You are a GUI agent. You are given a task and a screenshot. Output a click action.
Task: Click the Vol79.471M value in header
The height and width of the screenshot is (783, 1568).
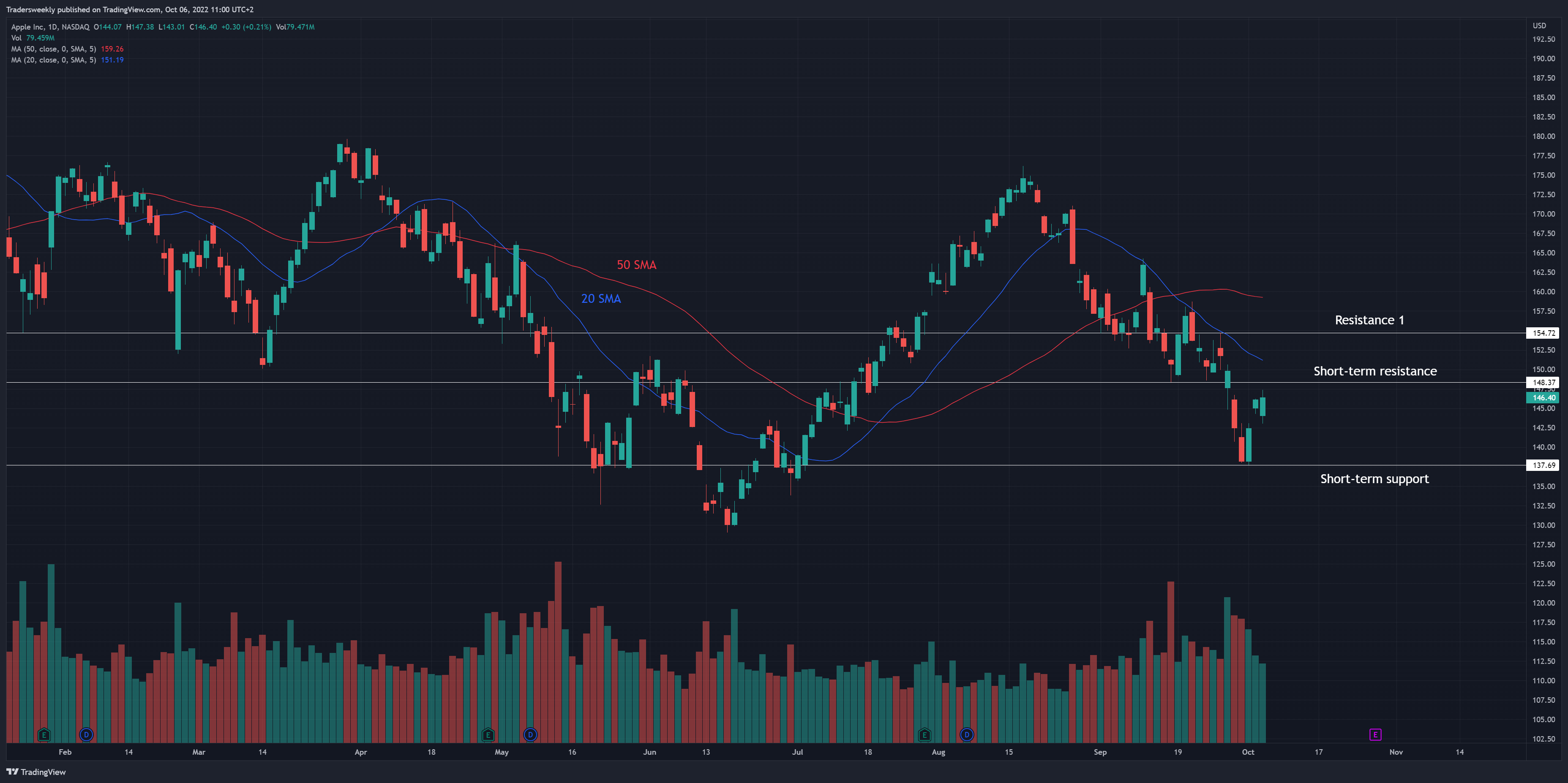(x=295, y=27)
